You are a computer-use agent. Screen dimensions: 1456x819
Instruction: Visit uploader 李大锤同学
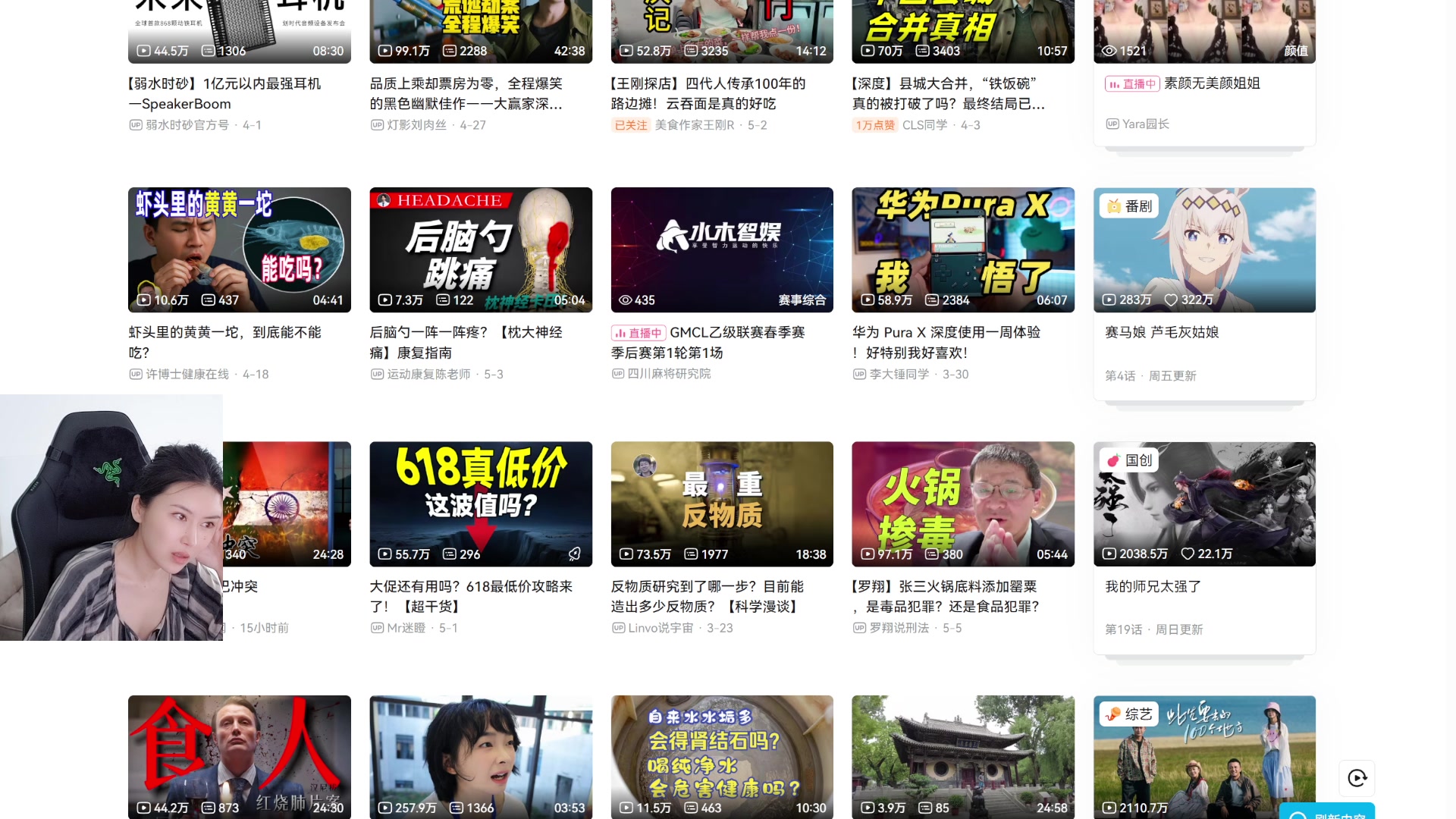tap(899, 374)
